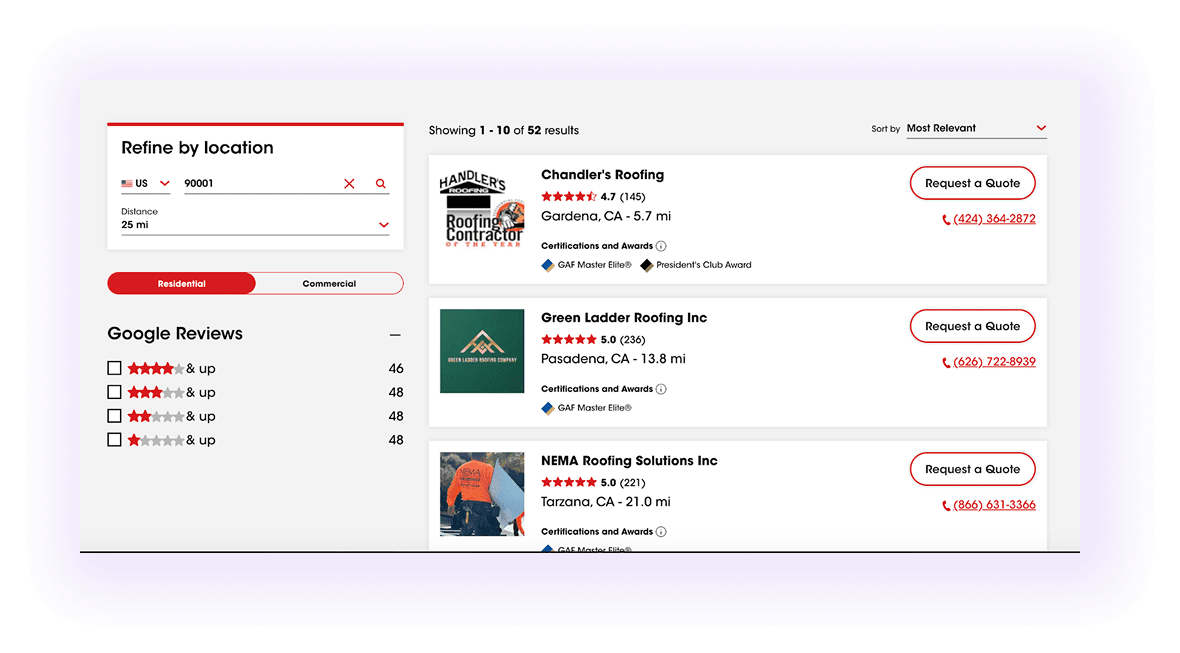Viewport: 1180px width, 653px height.
Task: Click the red search magnifier icon
Action: tap(381, 184)
